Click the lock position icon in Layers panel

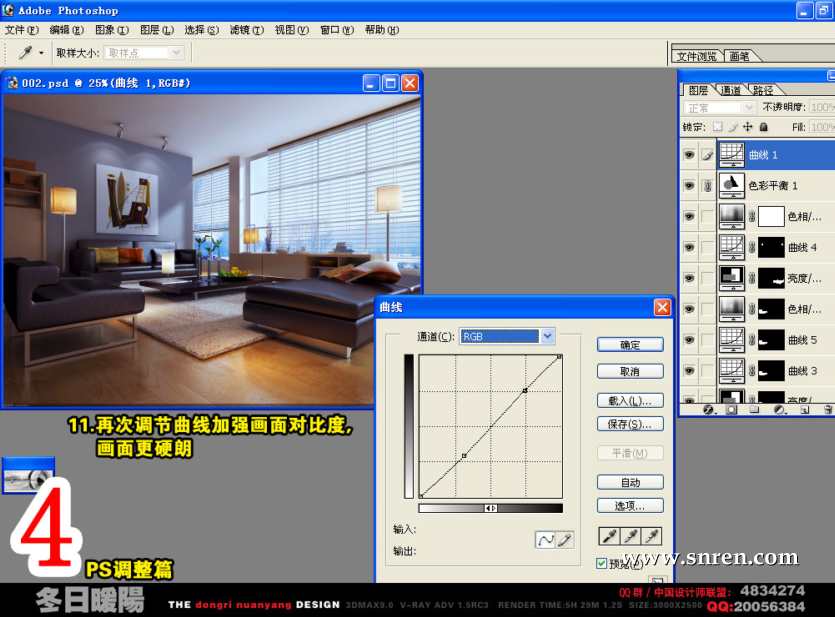click(x=748, y=127)
